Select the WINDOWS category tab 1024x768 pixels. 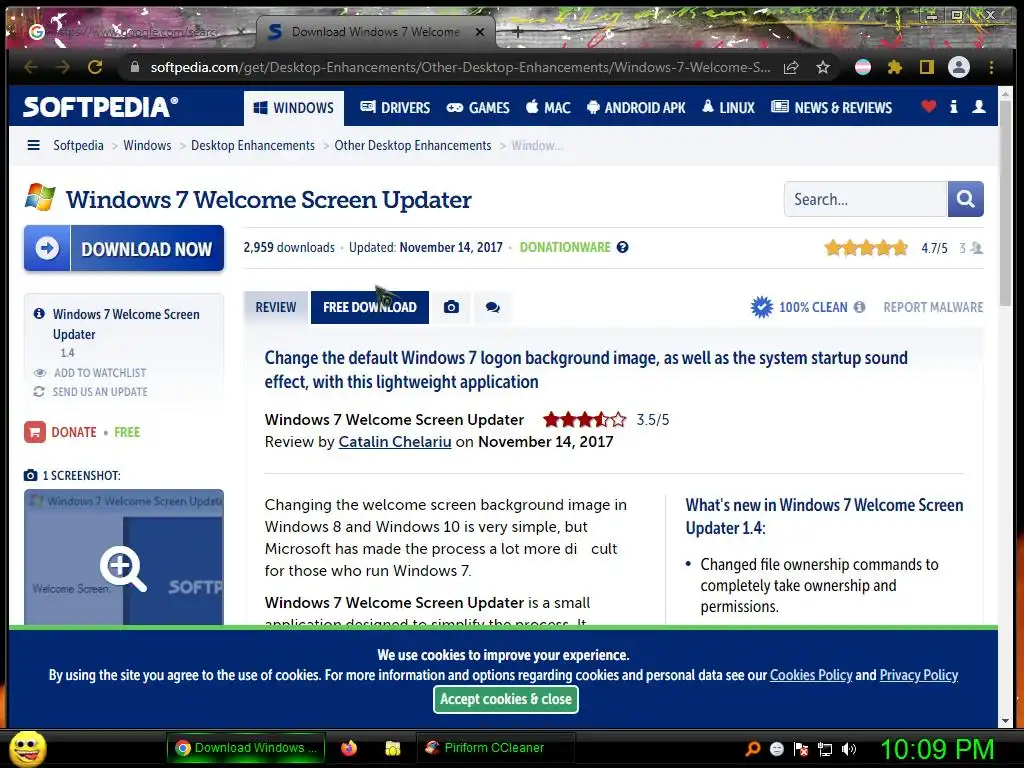[x=293, y=108]
